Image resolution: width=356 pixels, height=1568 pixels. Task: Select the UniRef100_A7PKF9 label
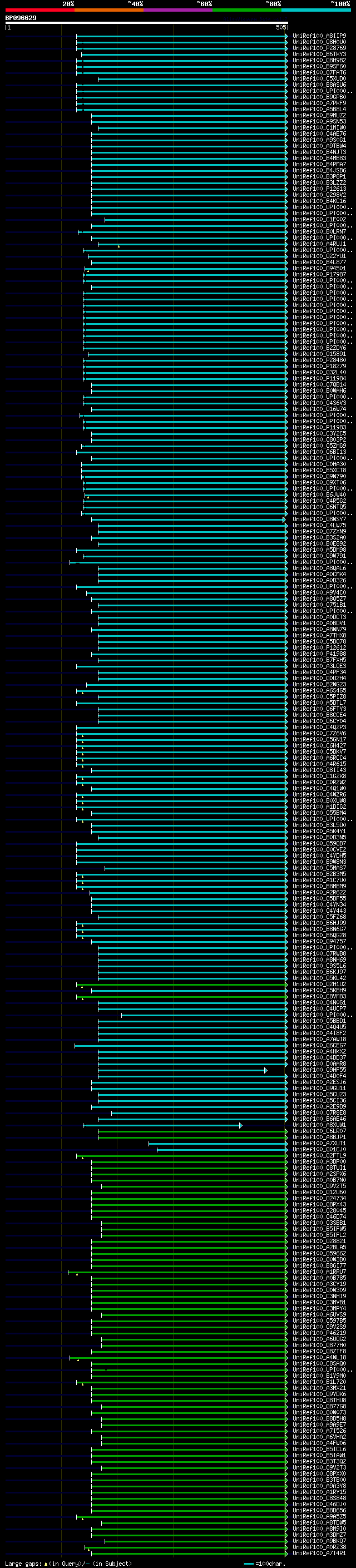coord(319,103)
